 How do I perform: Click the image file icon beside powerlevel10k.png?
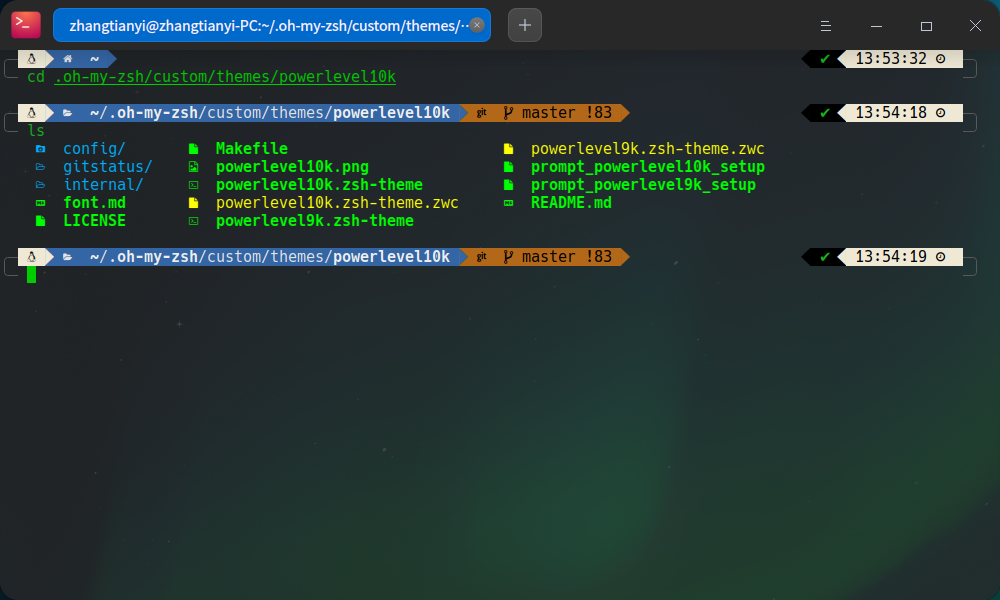[x=194, y=166]
